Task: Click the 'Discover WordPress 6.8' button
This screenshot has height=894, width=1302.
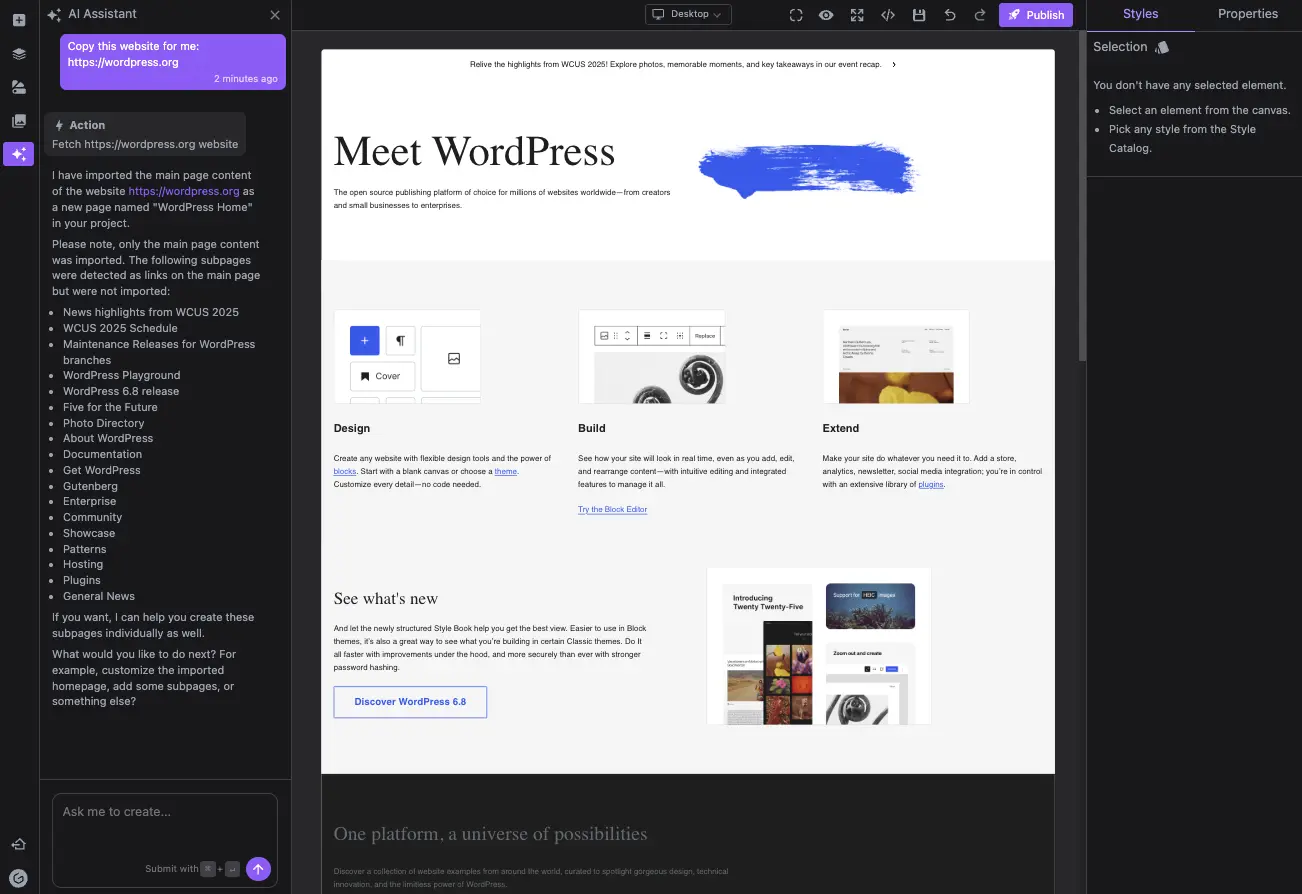Action: click(410, 702)
